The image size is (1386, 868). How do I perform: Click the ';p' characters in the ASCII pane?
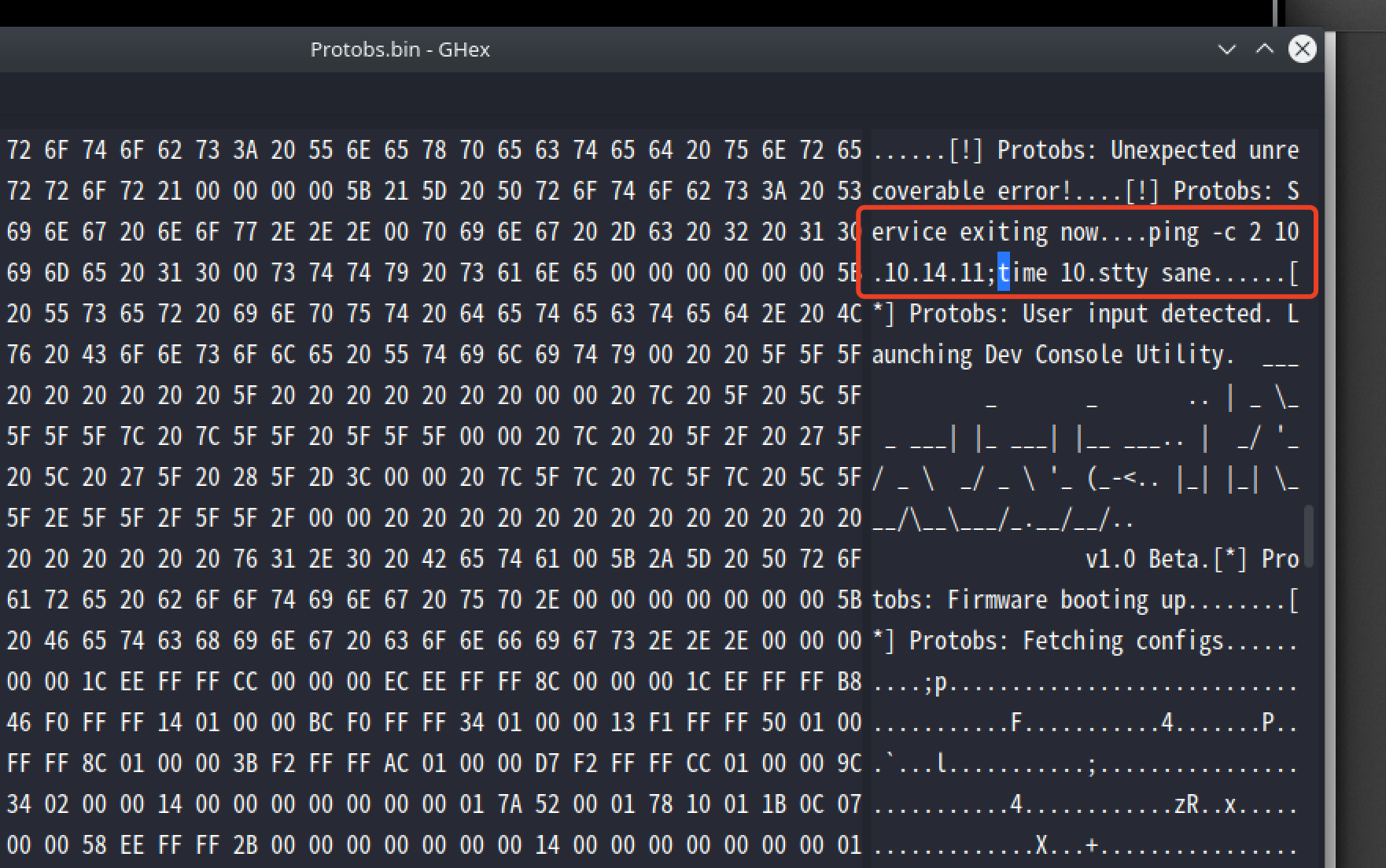pyautogui.click(x=934, y=682)
